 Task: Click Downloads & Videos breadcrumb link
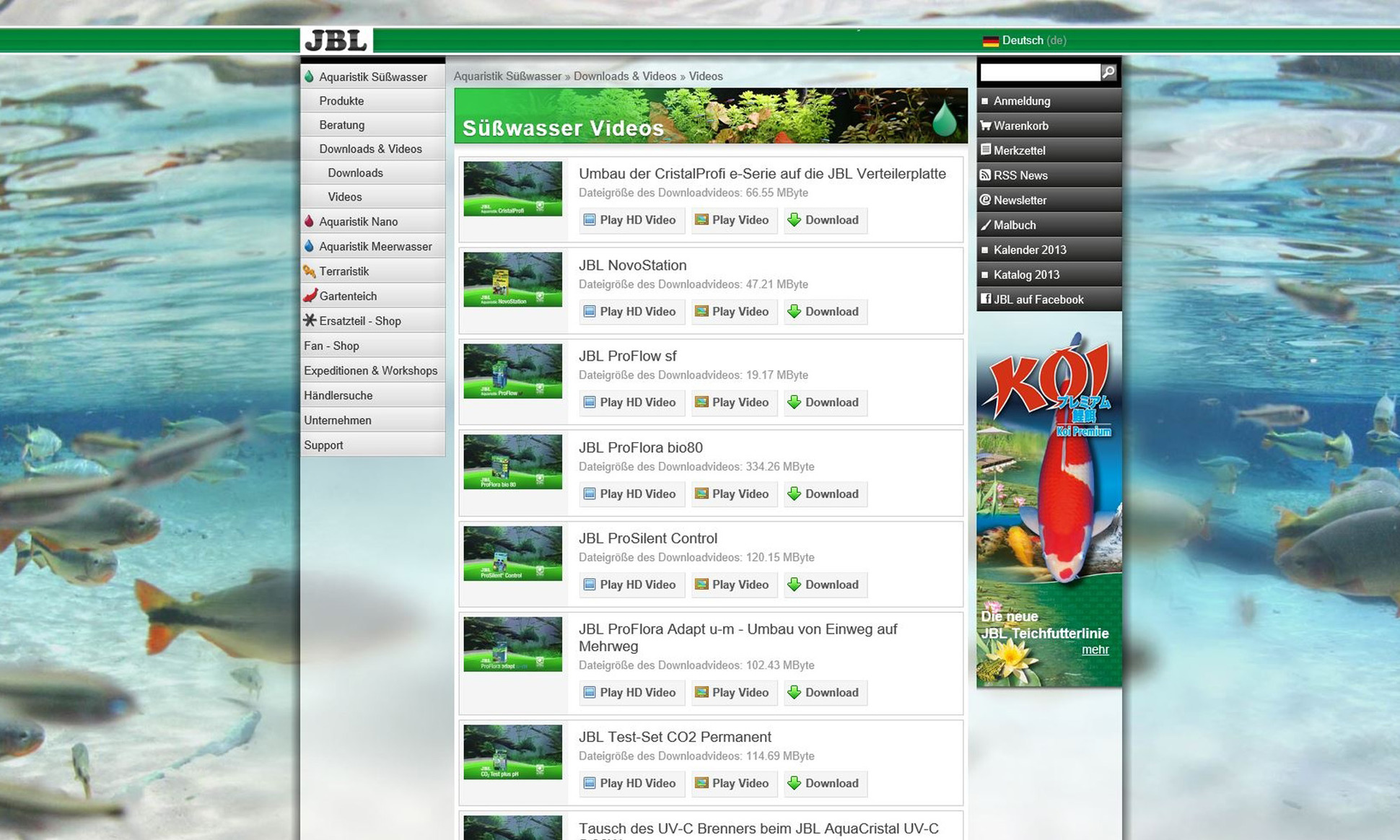pyautogui.click(x=625, y=76)
